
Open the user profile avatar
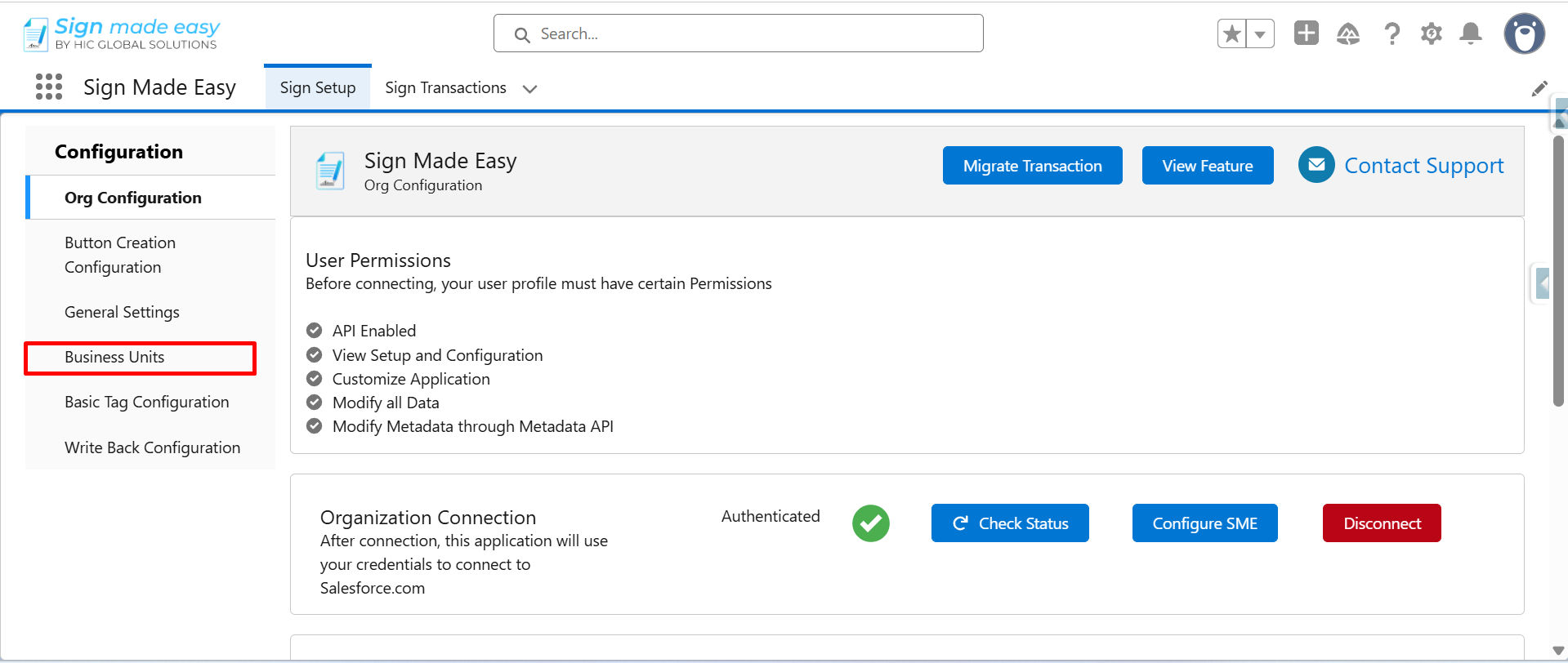click(x=1525, y=33)
